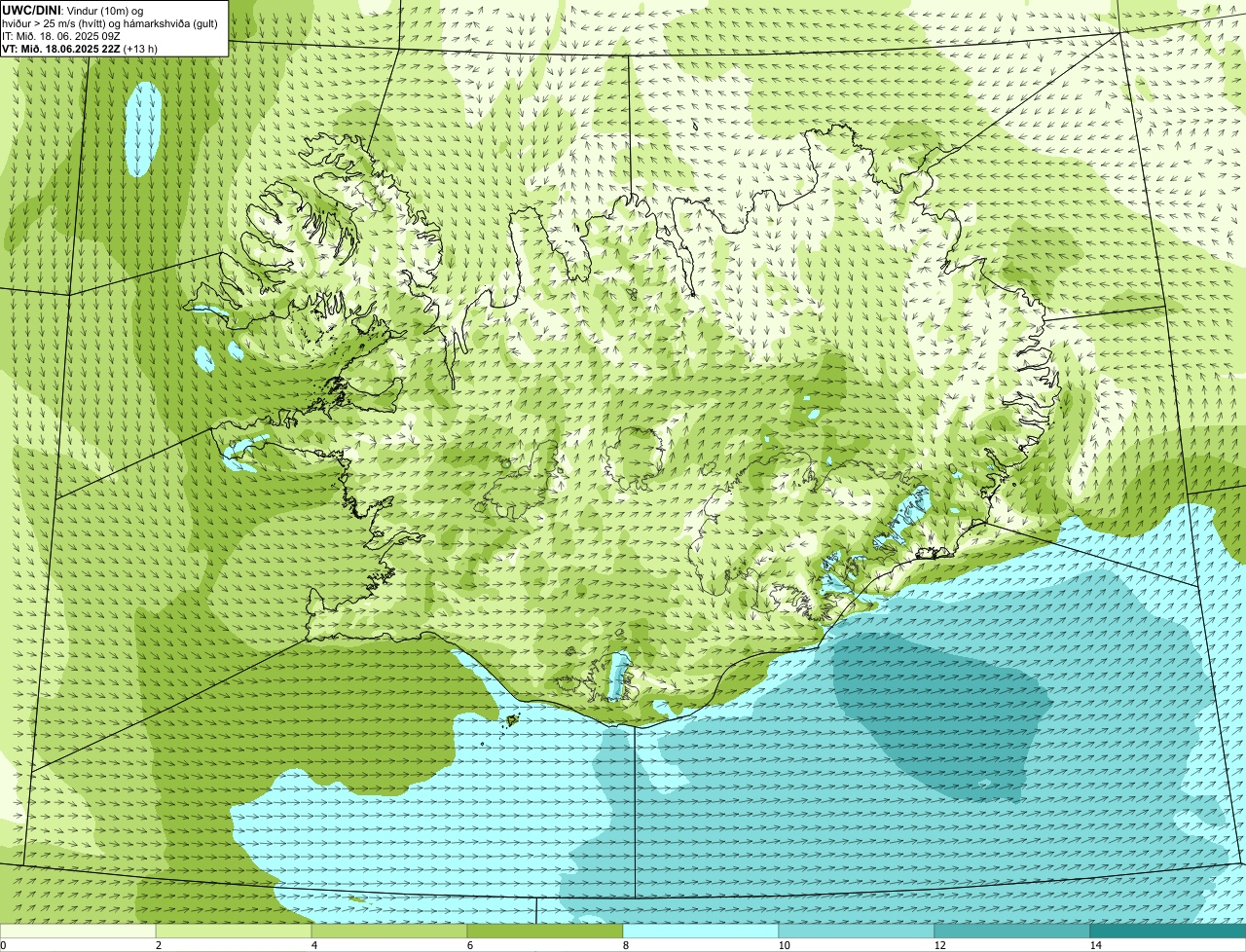The width and height of the screenshot is (1246, 952).
Task: Click the scale label '2'
Action: [159, 945]
